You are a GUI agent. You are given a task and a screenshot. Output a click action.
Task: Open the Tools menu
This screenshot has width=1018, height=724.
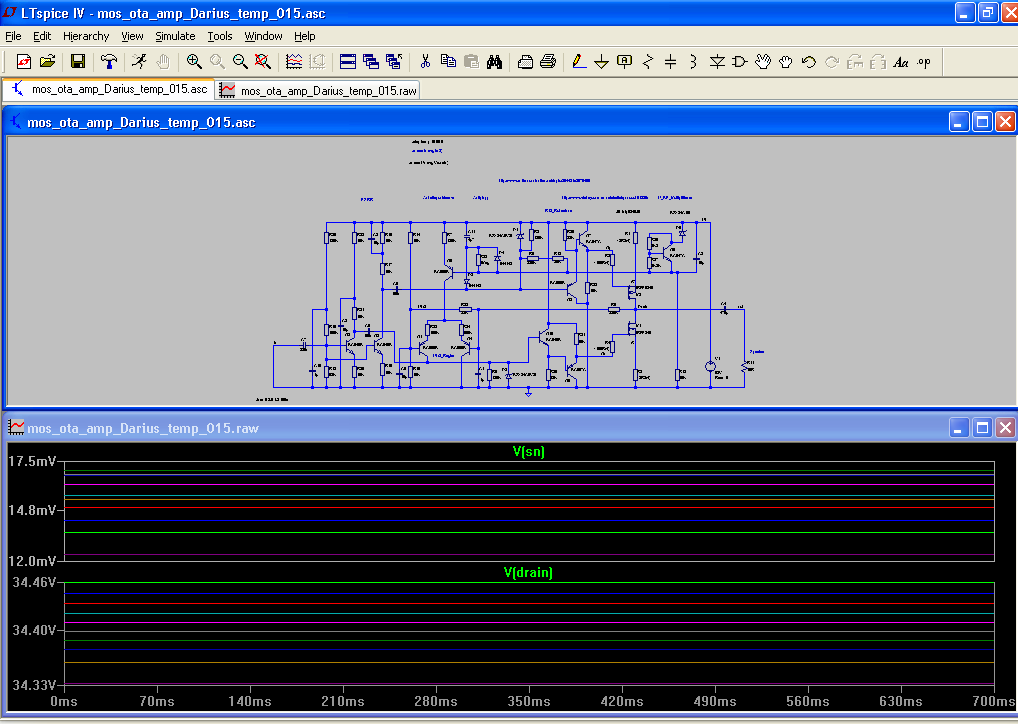coord(219,36)
